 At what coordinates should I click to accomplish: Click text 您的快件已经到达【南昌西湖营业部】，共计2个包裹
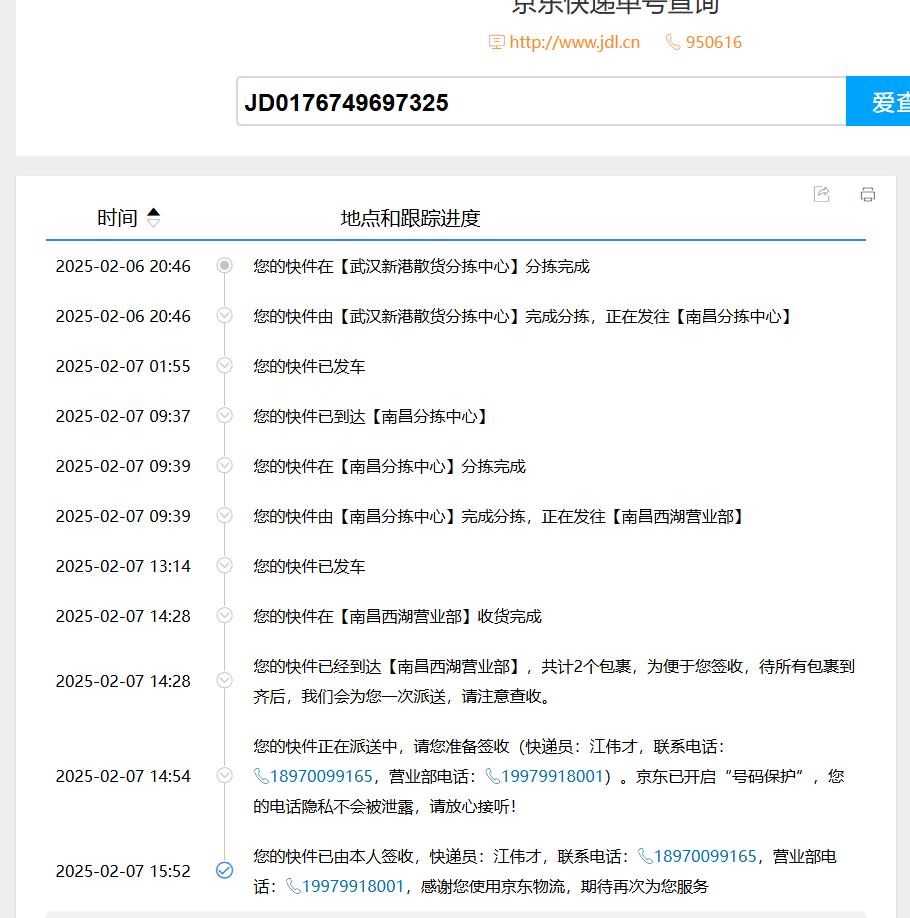click(x=442, y=666)
